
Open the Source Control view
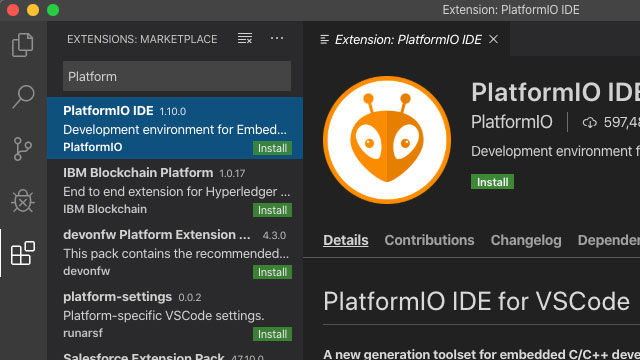(x=23, y=149)
